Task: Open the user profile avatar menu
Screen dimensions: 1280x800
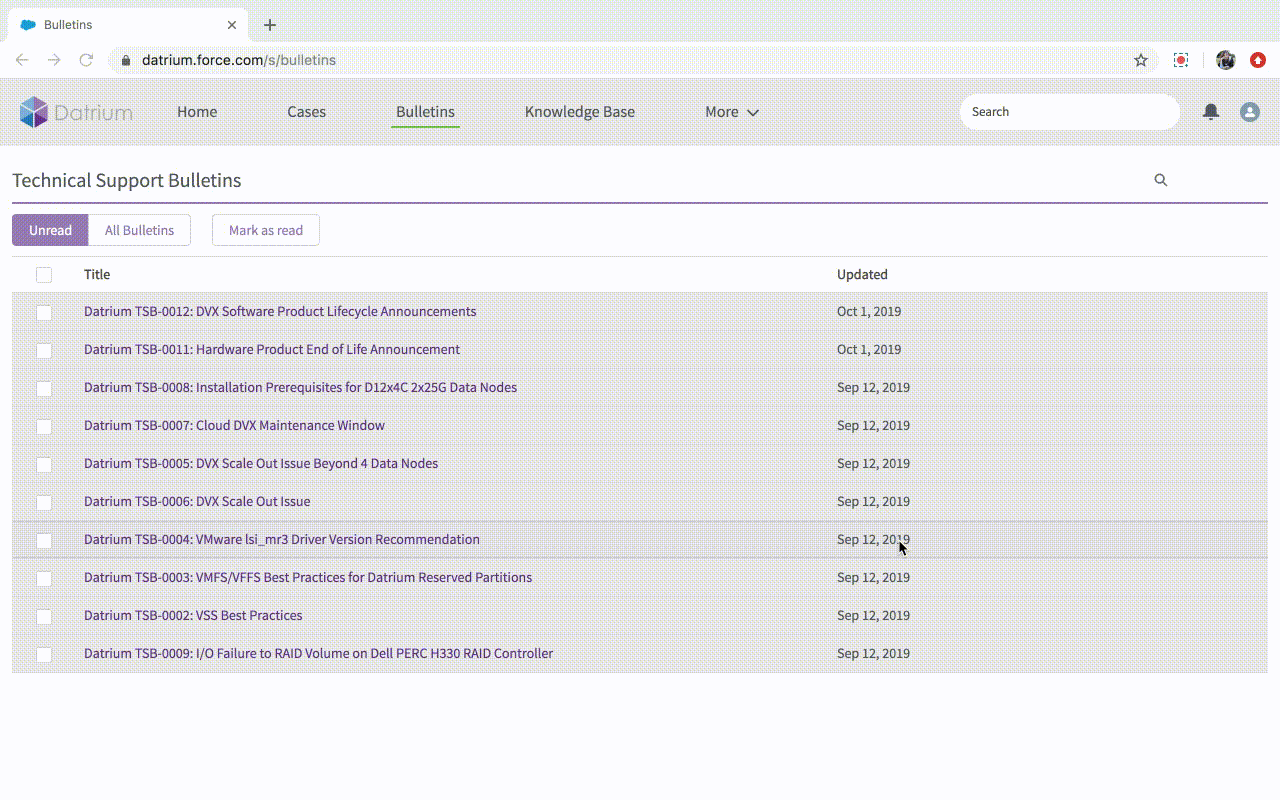Action: pyautogui.click(x=1250, y=112)
